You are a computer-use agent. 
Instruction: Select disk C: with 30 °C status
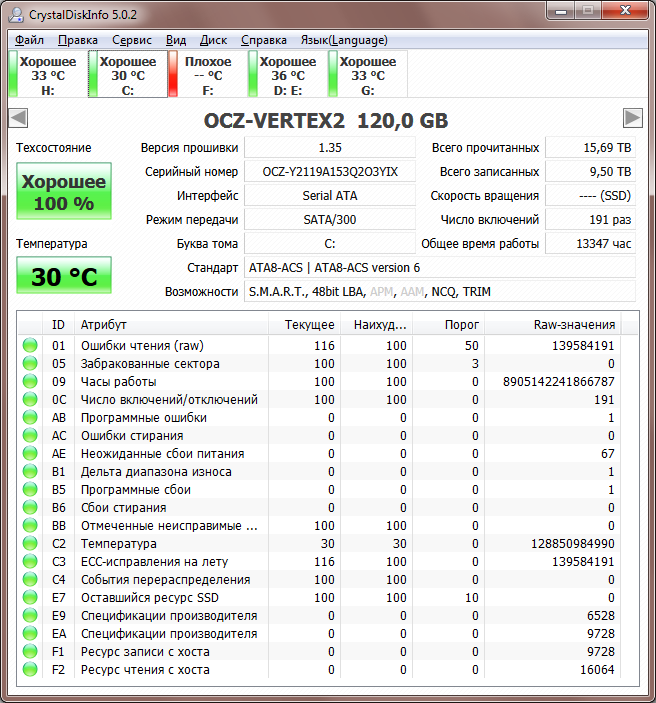click(x=128, y=74)
